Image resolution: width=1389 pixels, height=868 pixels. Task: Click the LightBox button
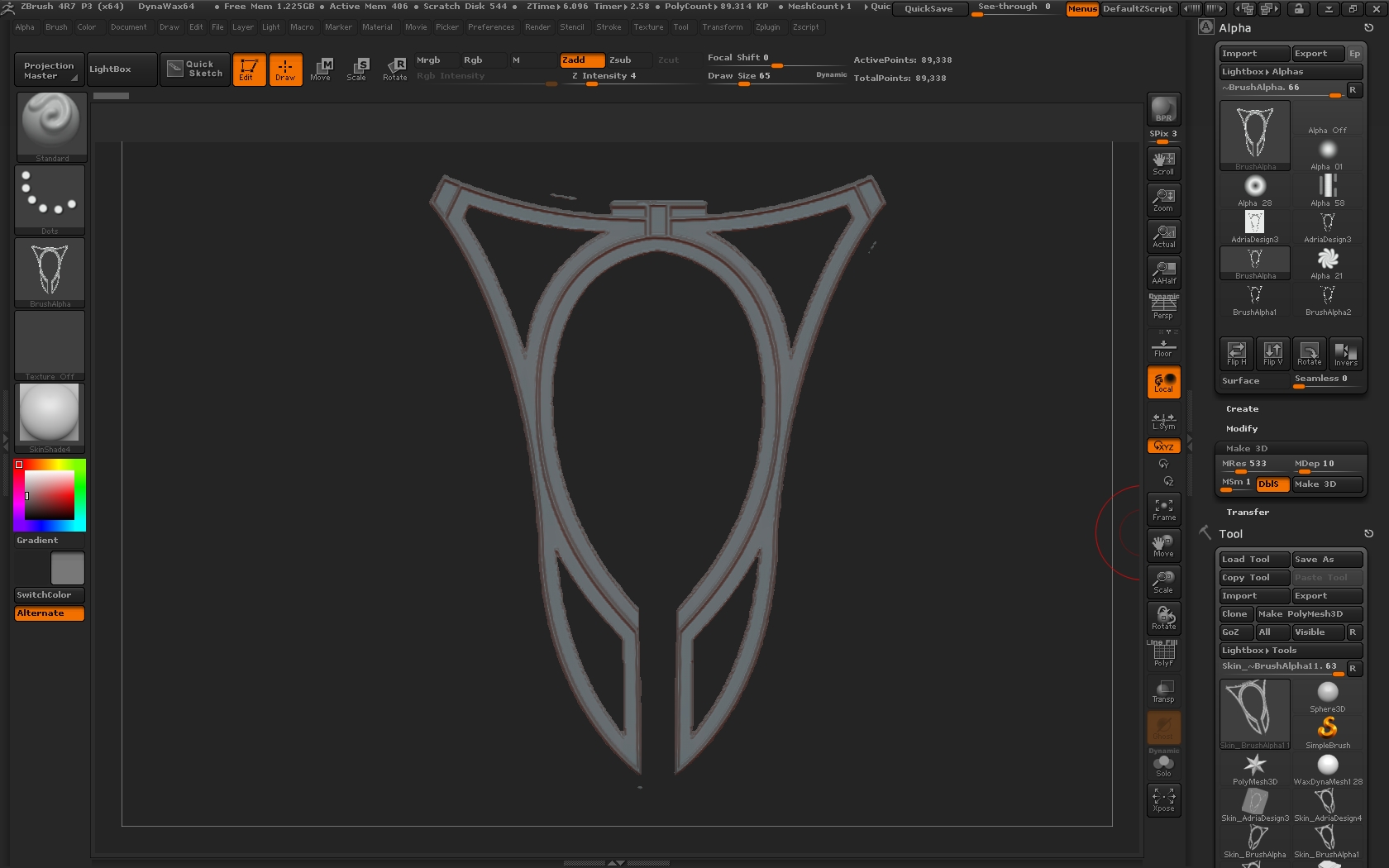(x=122, y=69)
